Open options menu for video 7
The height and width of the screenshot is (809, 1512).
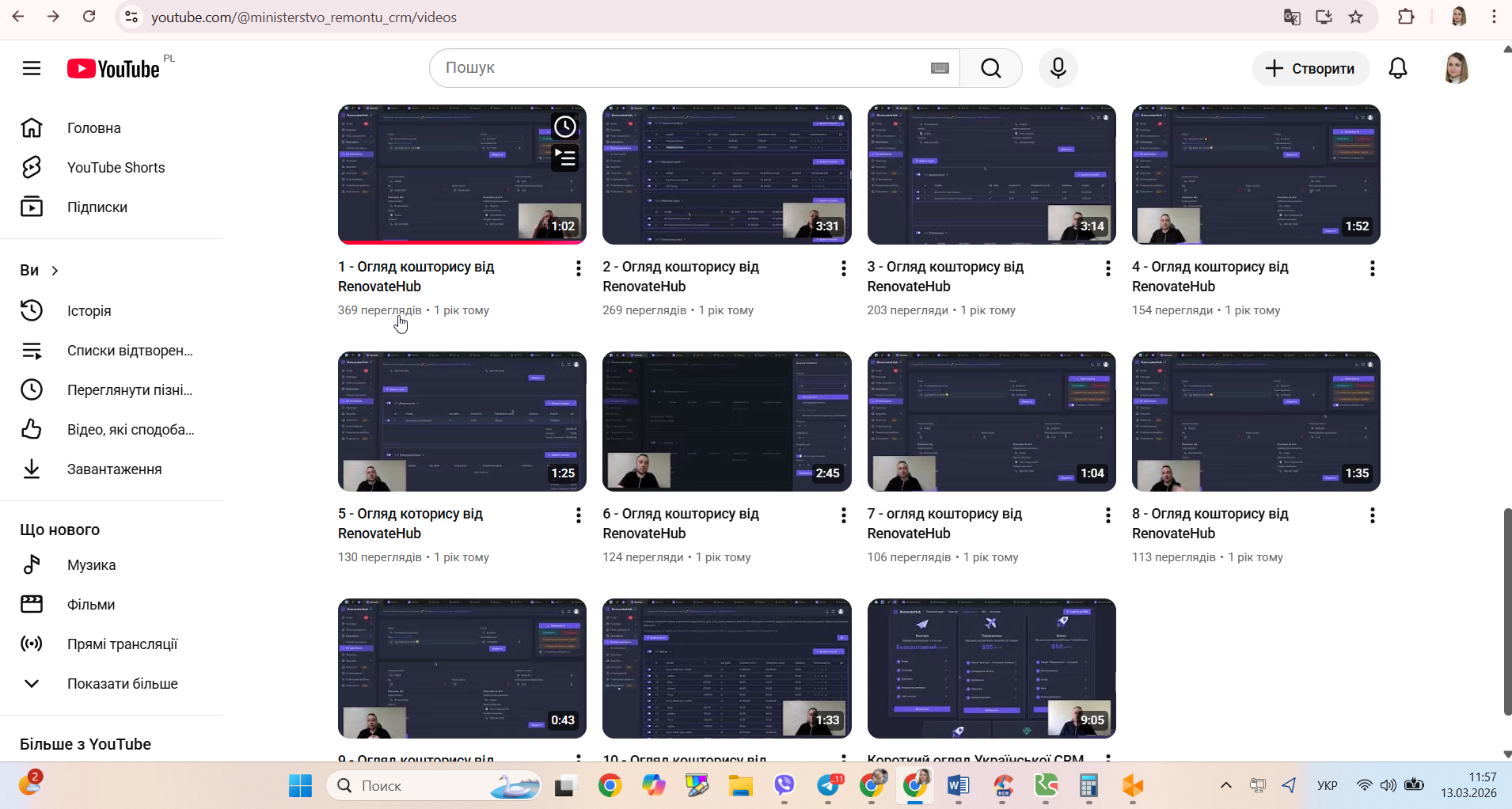click(x=1107, y=515)
